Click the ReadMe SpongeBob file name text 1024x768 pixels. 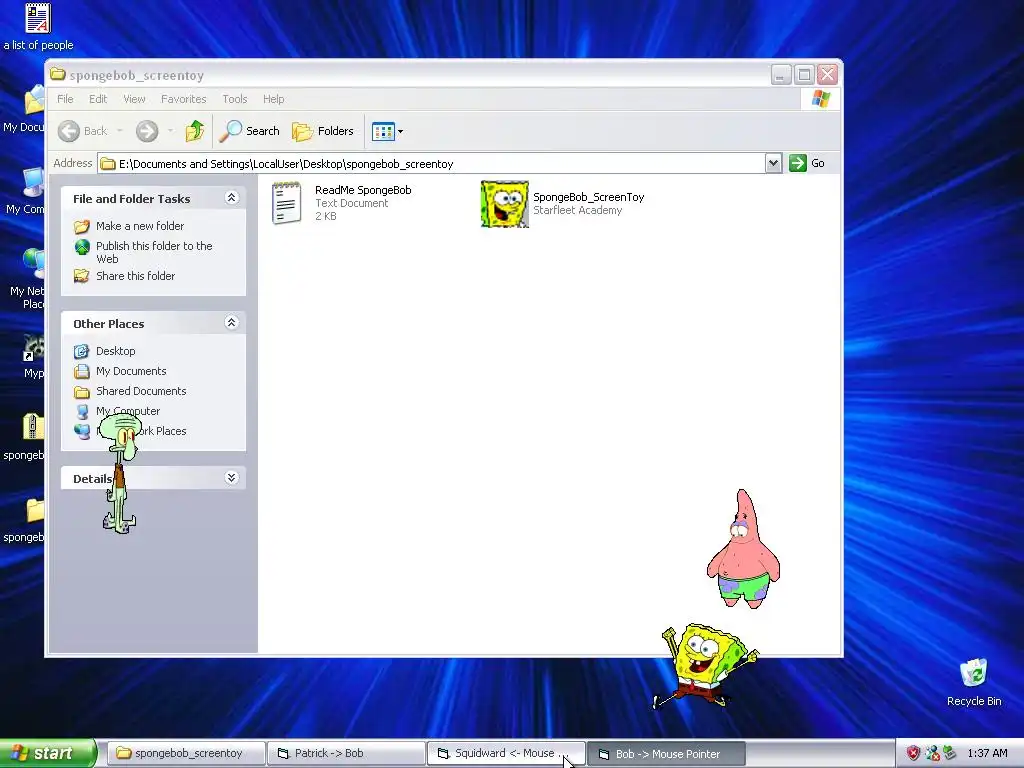pyautogui.click(x=363, y=190)
